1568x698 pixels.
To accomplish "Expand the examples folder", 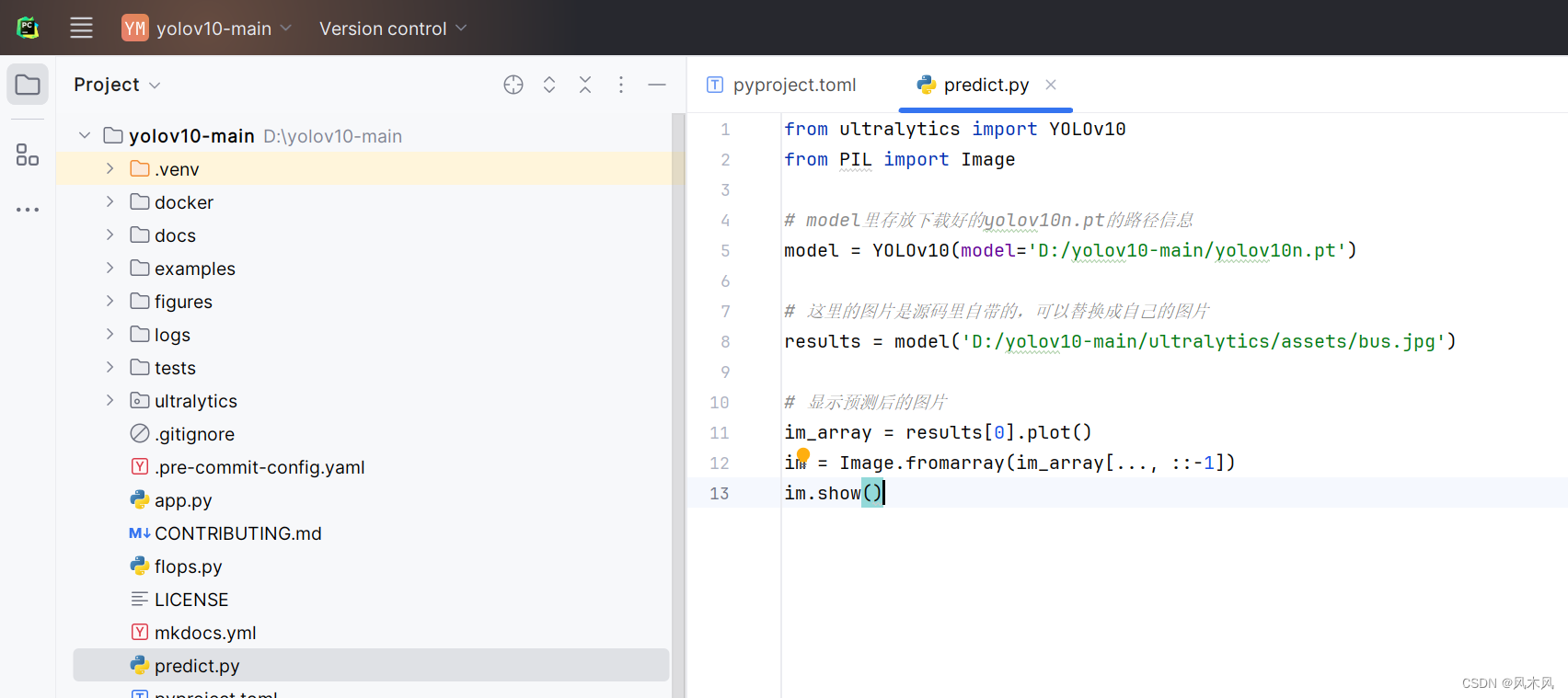I will coord(110,269).
